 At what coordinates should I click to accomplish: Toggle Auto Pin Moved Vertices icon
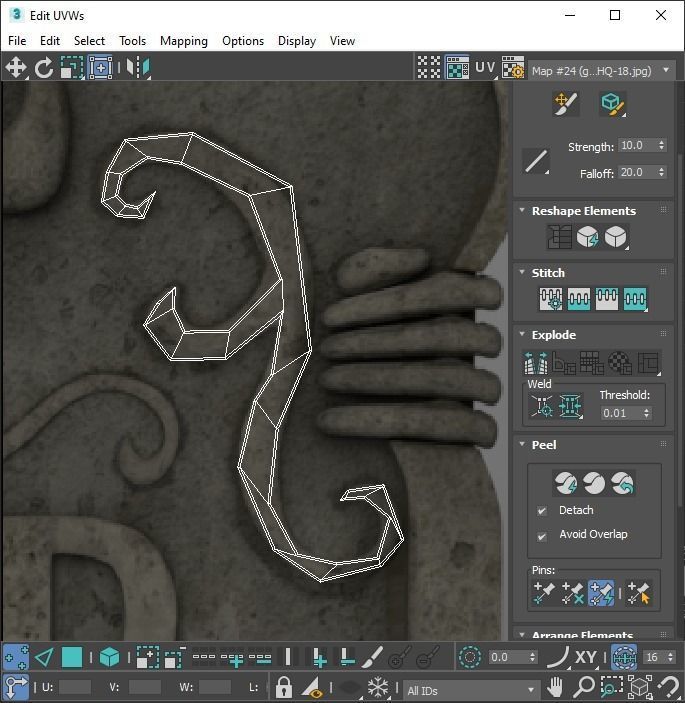point(601,593)
